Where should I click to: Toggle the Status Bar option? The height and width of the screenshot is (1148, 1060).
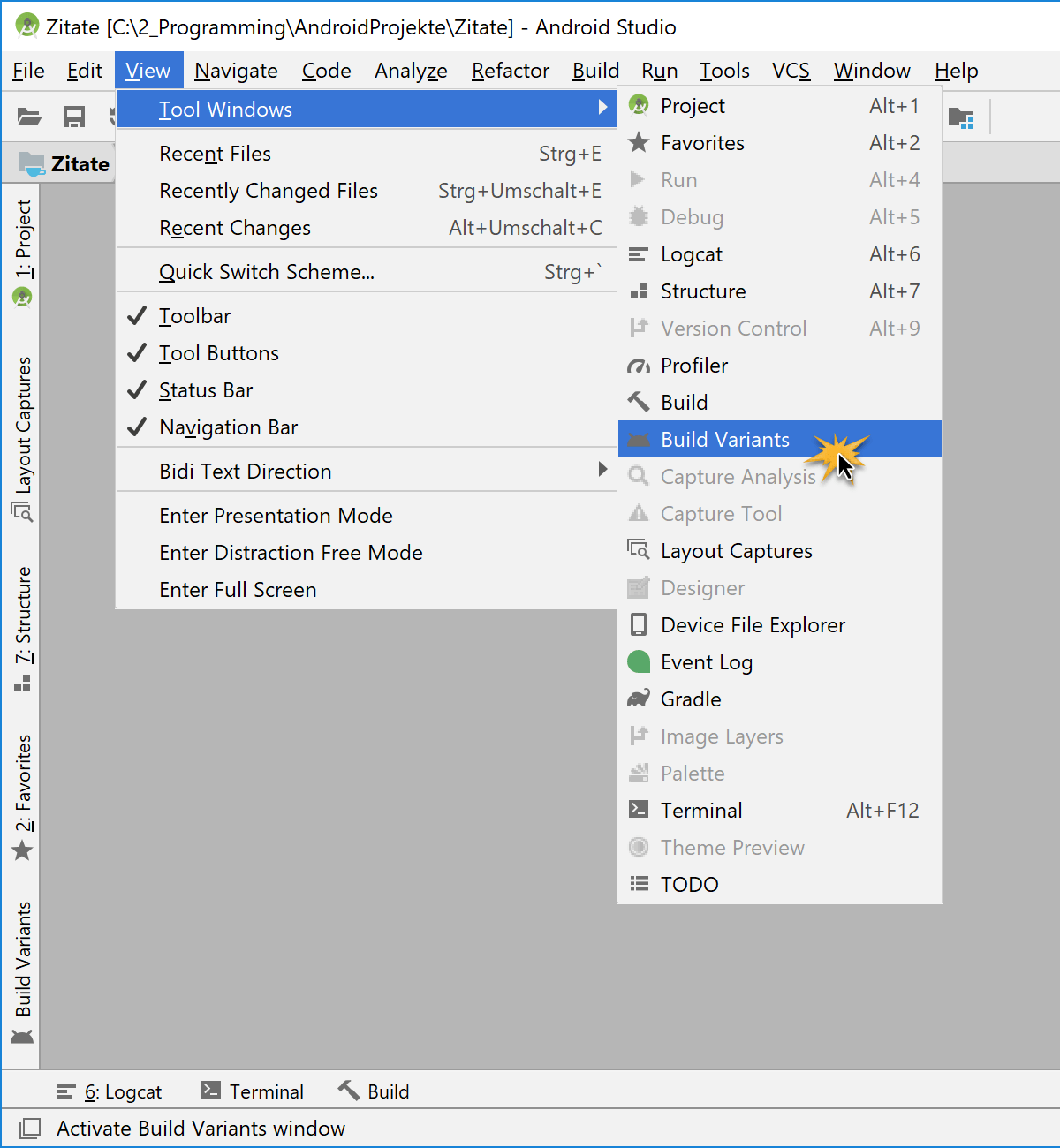point(367,390)
